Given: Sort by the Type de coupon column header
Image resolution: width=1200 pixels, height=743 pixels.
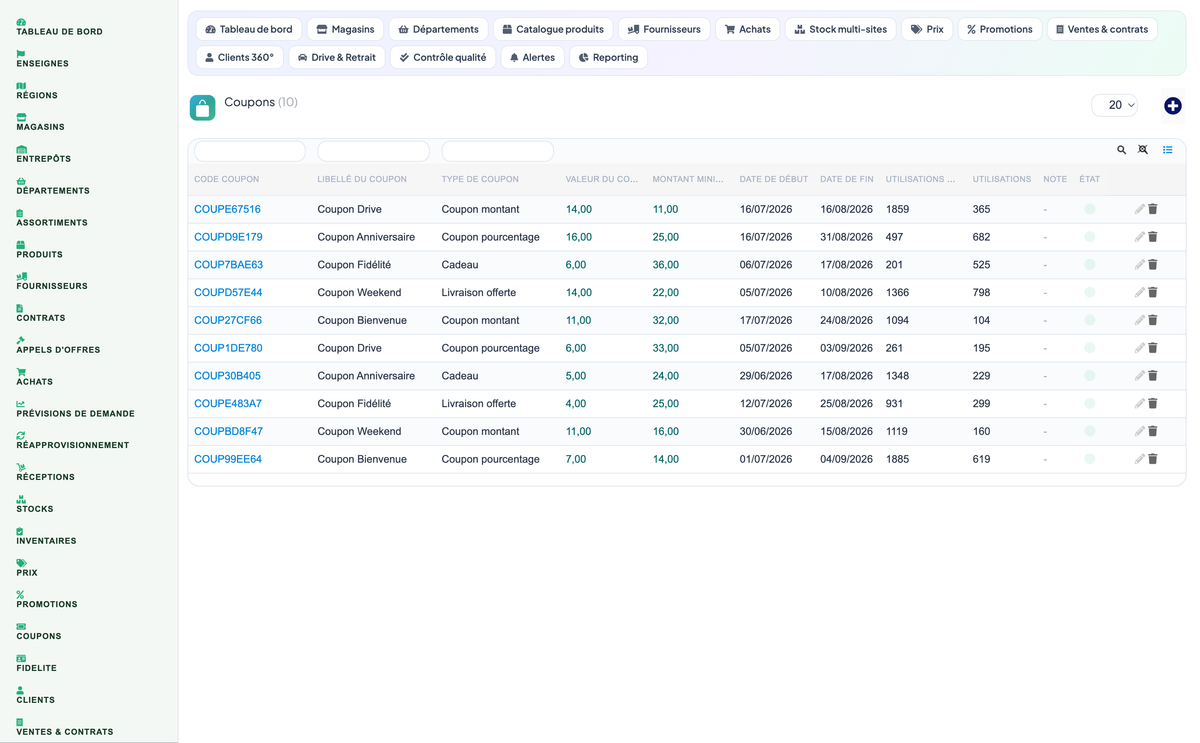Looking at the screenshot, I should [x=480, y=179].
